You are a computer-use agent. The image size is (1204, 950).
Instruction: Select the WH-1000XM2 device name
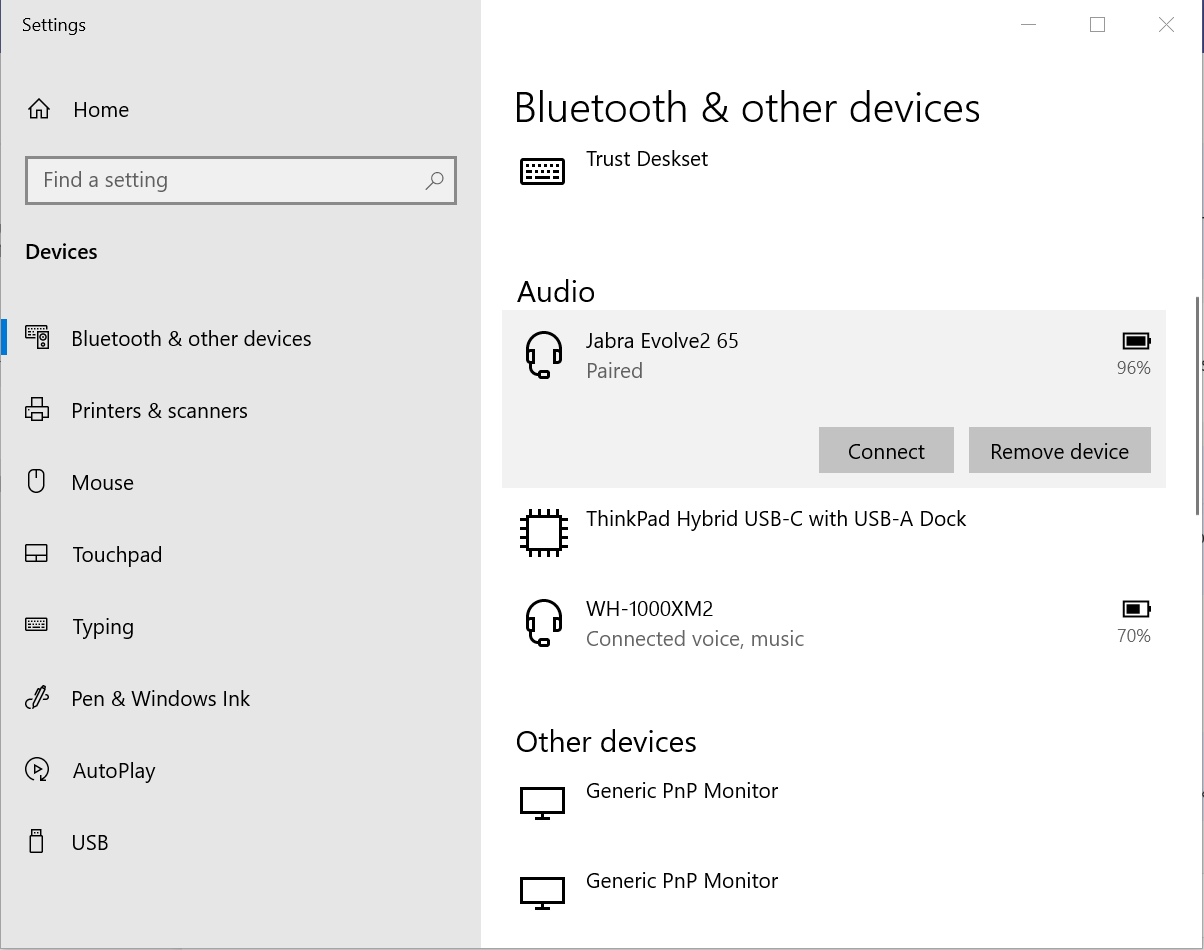650,609
